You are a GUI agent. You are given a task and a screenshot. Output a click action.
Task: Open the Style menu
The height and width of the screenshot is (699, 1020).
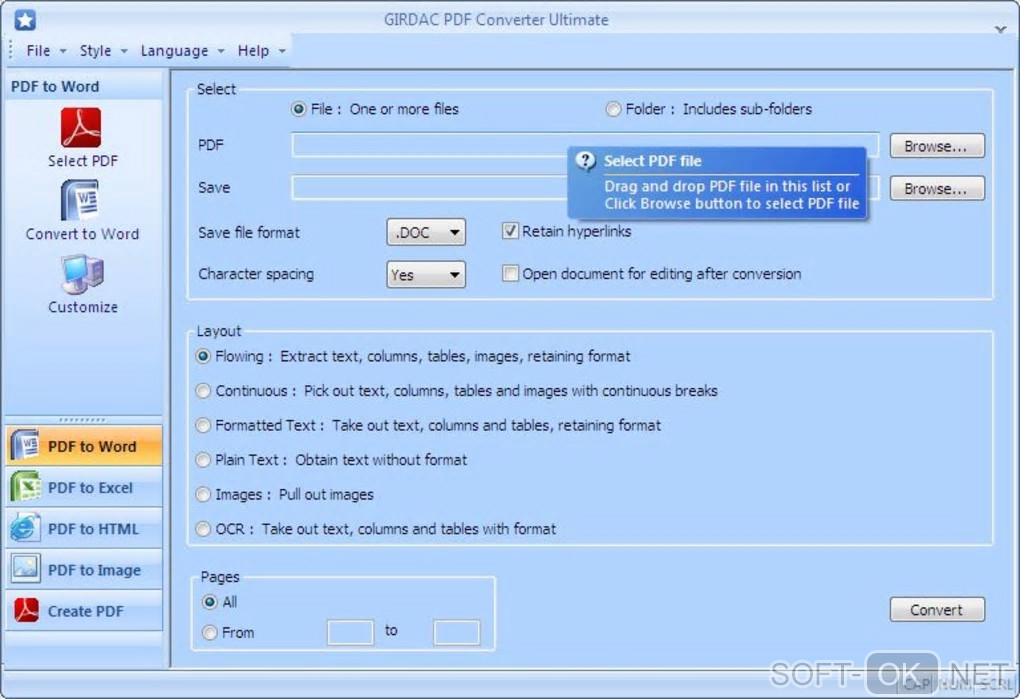pos(103,51)
